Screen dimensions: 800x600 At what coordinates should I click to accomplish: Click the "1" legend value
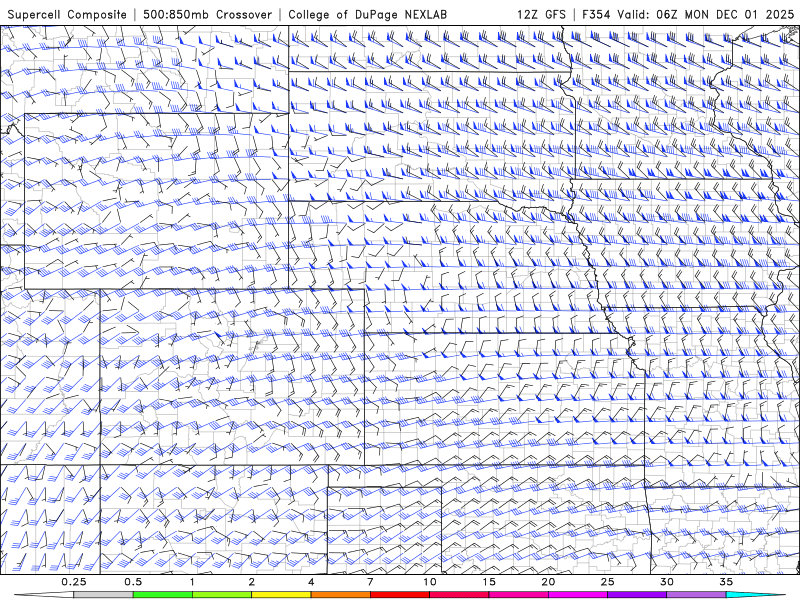[x=192, y=582]
